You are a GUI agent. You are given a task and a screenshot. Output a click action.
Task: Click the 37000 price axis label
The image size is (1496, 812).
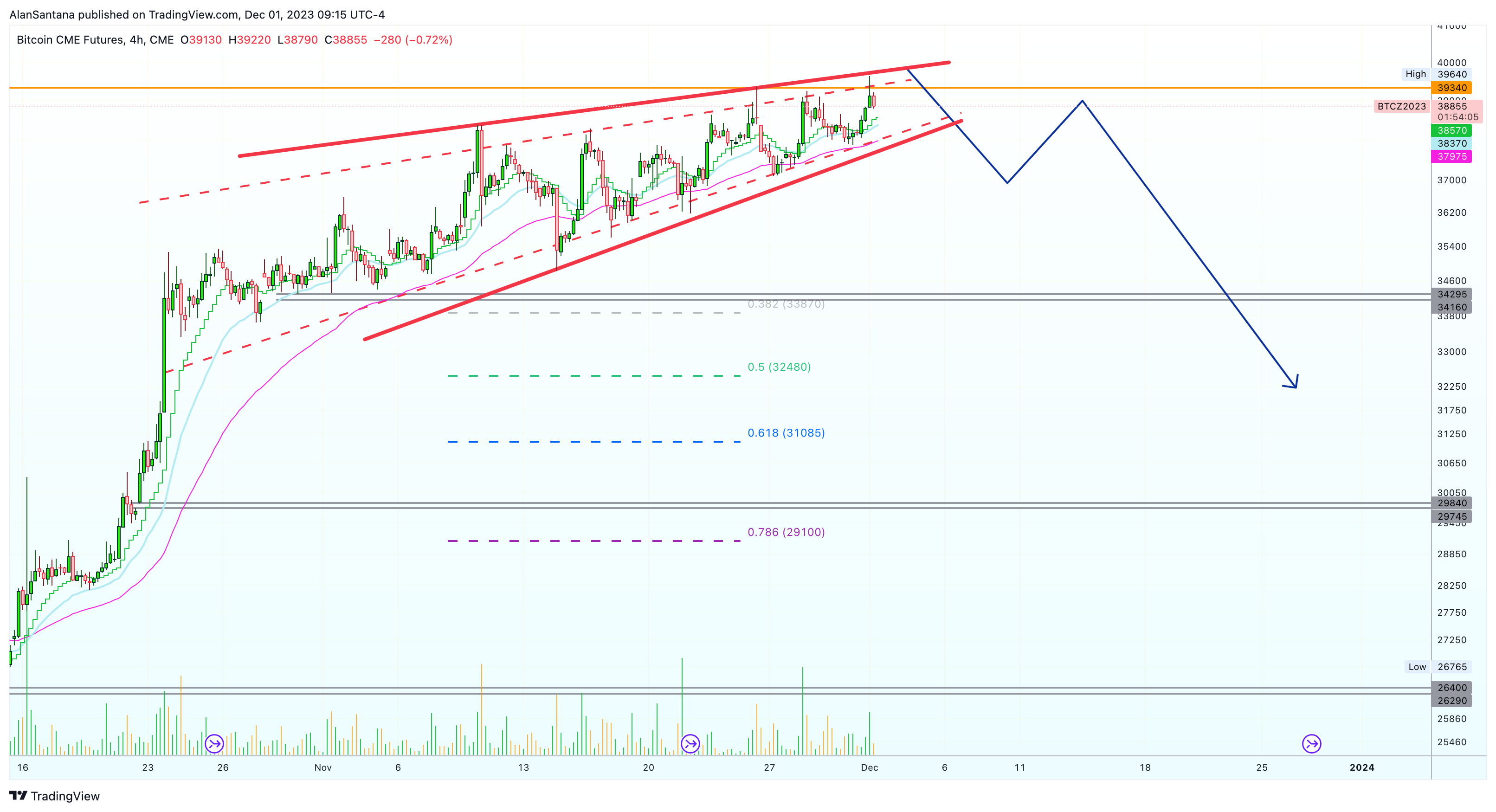(1451, 180)
